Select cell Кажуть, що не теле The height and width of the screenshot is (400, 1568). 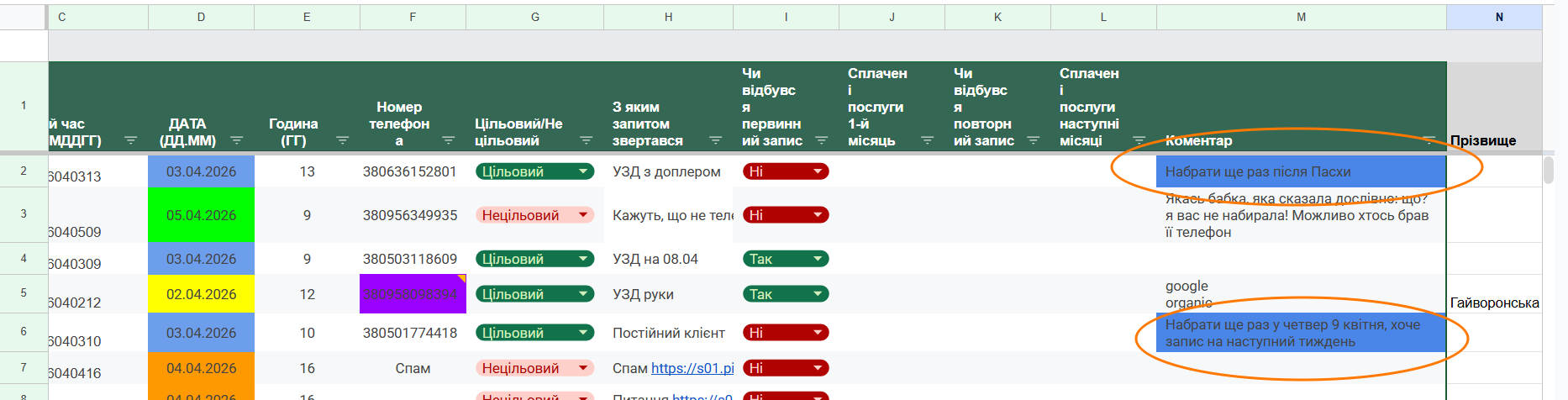(668, 215)
